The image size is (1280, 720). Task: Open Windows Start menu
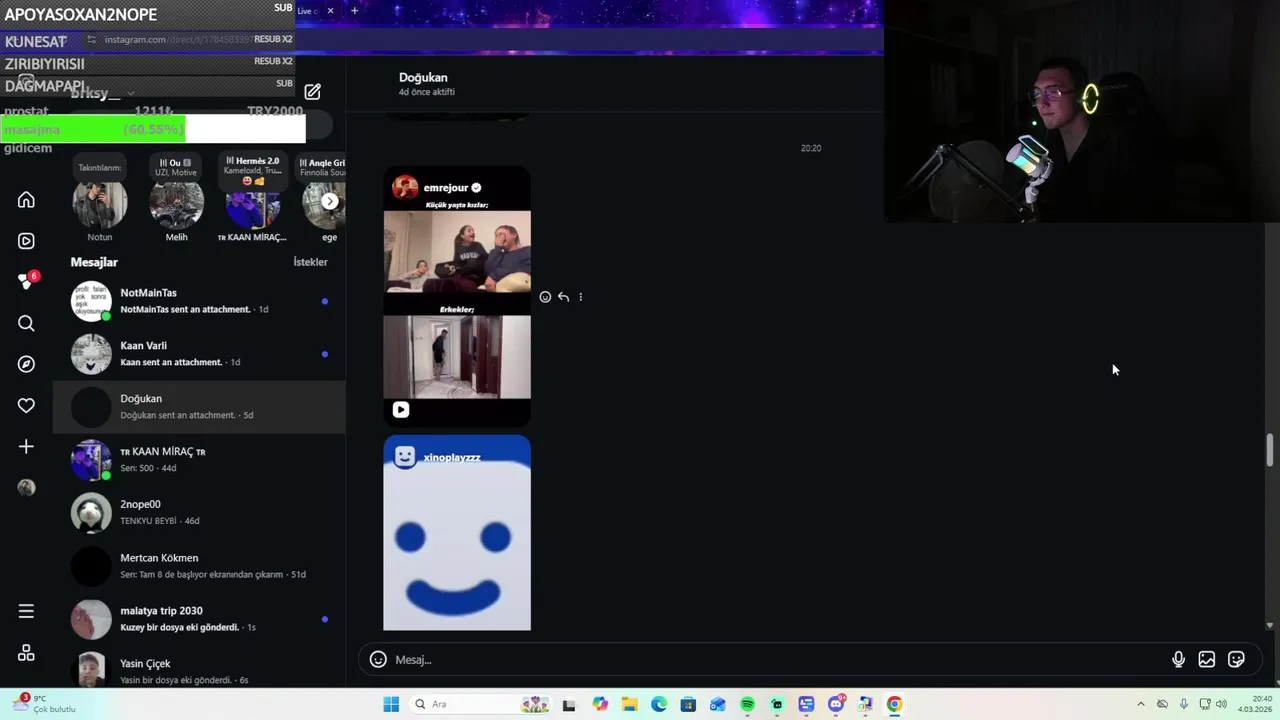(391, 704)
